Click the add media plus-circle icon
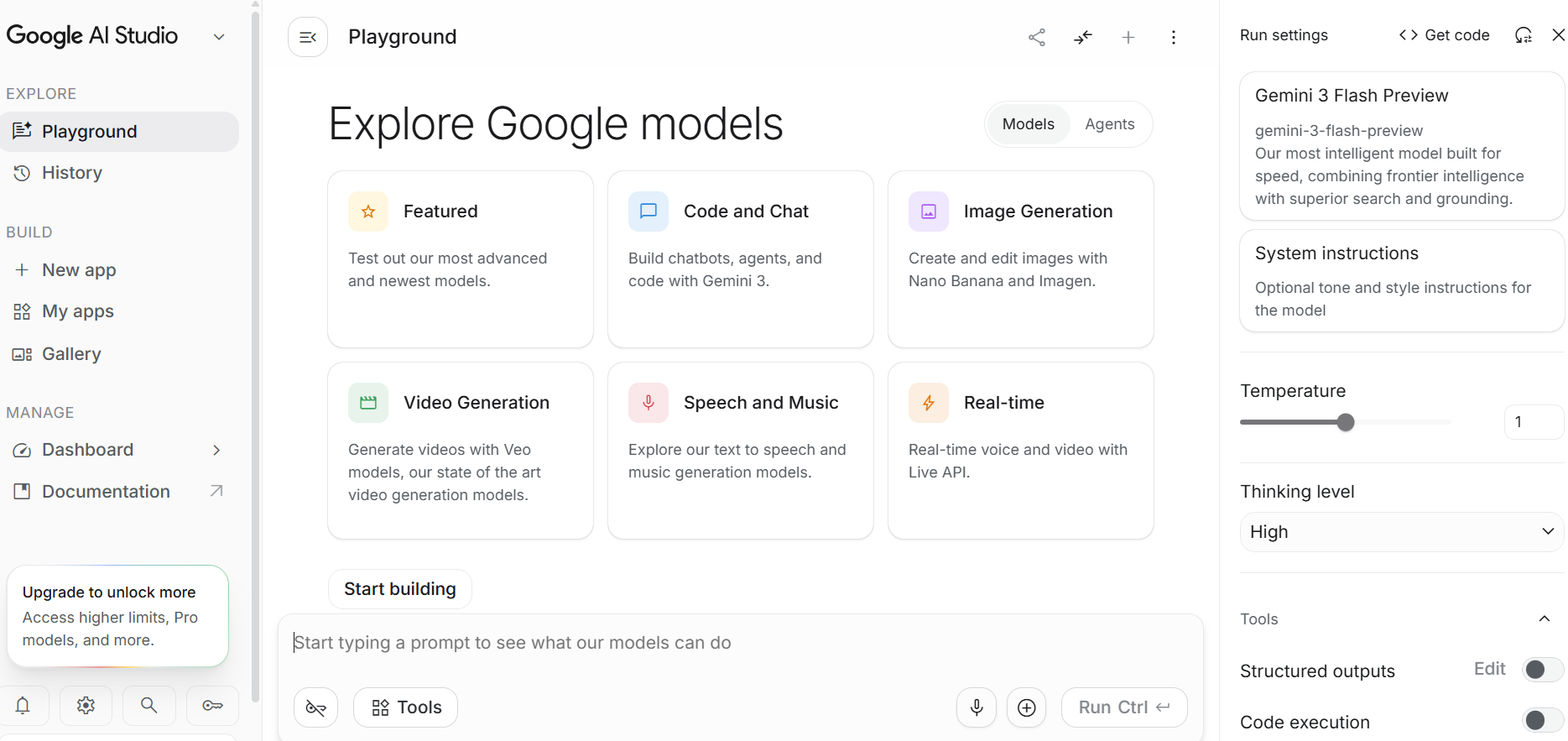 tap(1026, 707)
